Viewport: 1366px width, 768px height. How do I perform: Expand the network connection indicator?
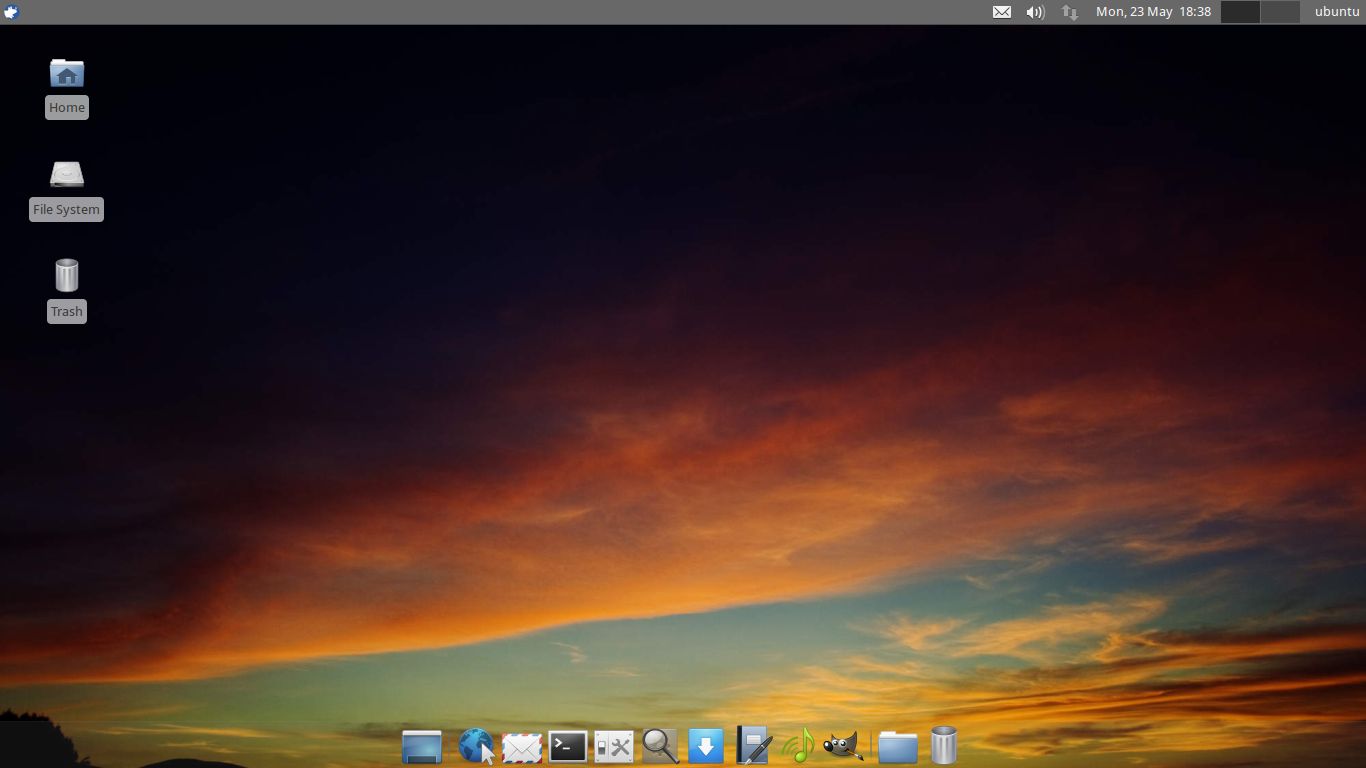coord(1069,12)
